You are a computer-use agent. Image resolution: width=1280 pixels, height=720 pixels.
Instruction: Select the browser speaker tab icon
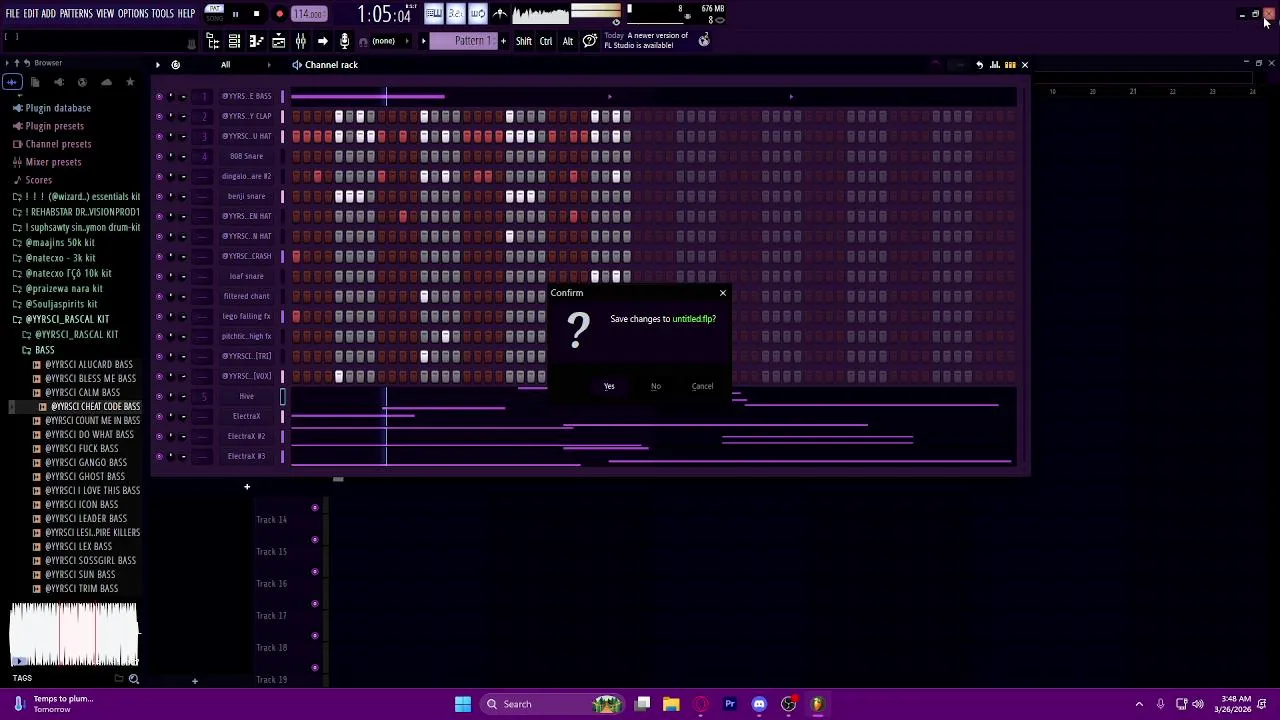tap(59, 82)
